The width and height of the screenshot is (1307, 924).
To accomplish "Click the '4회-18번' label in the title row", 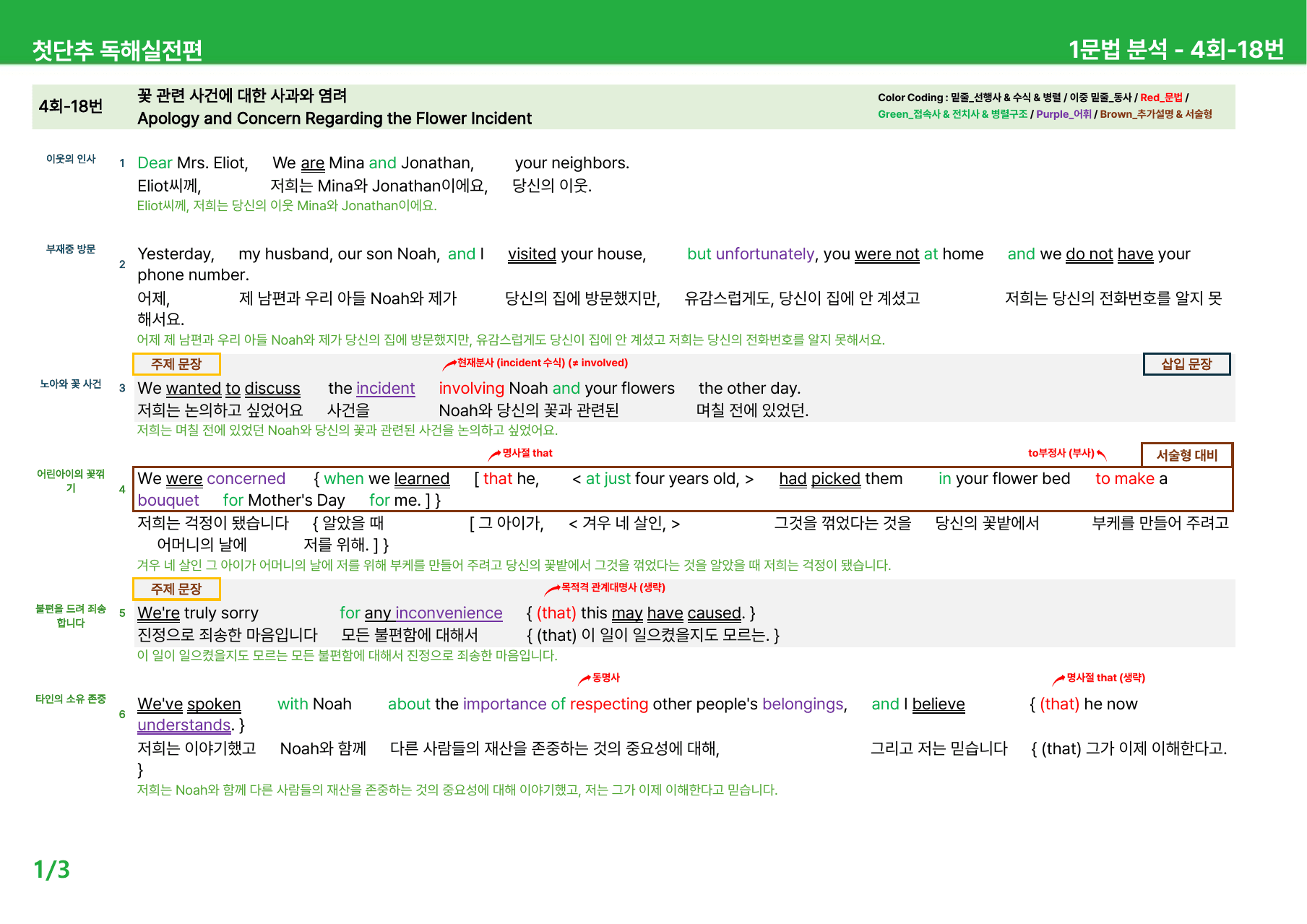I will click(x=71, y=106).
